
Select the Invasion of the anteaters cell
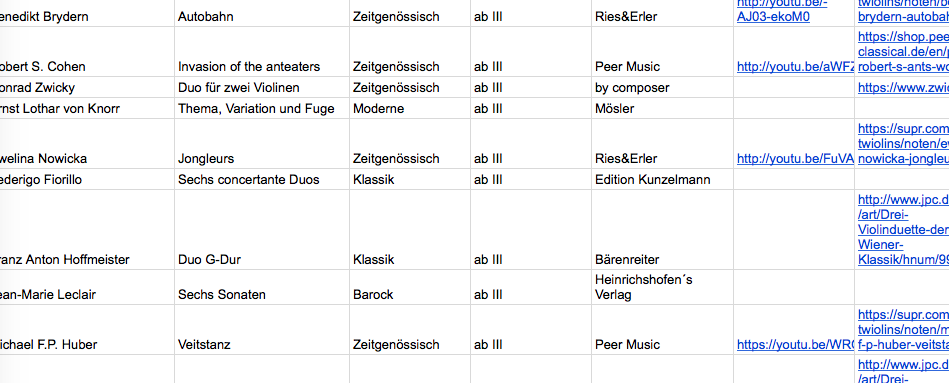(x=262, y=51)
